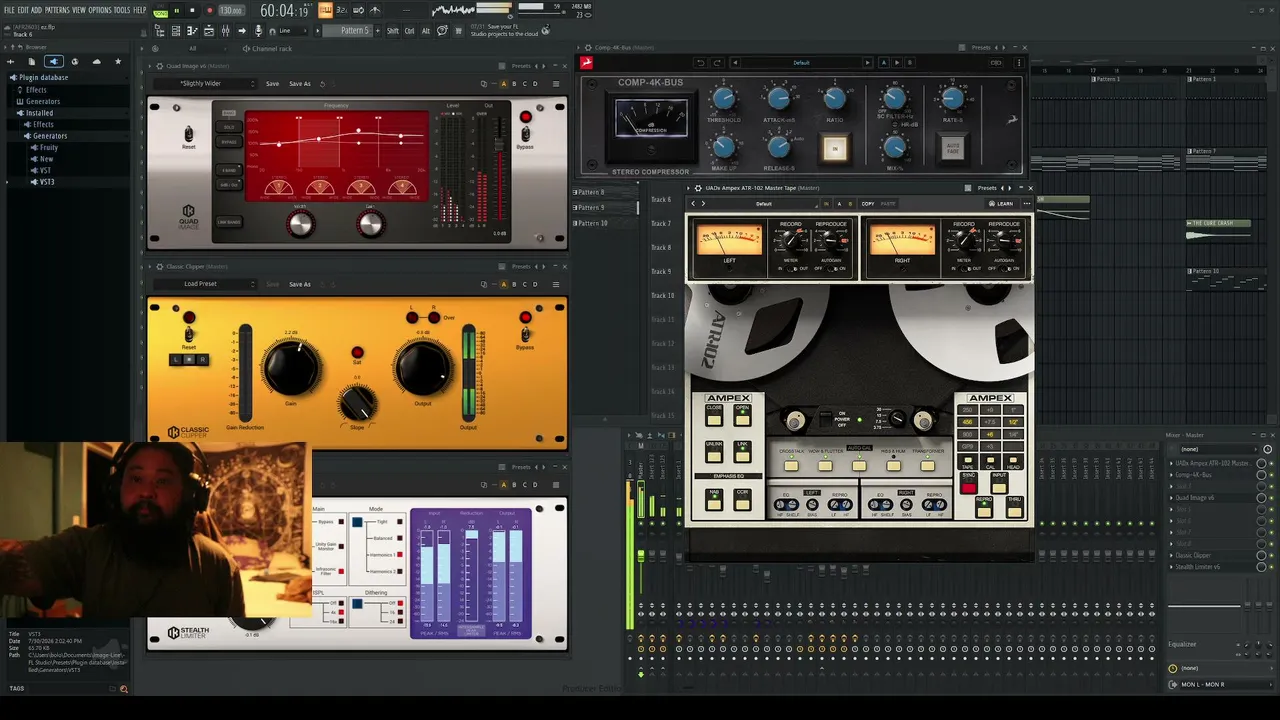This screenshot has height=720, width=1280.
Task: Click the tempo field showing 130
Action: (231, 11)
